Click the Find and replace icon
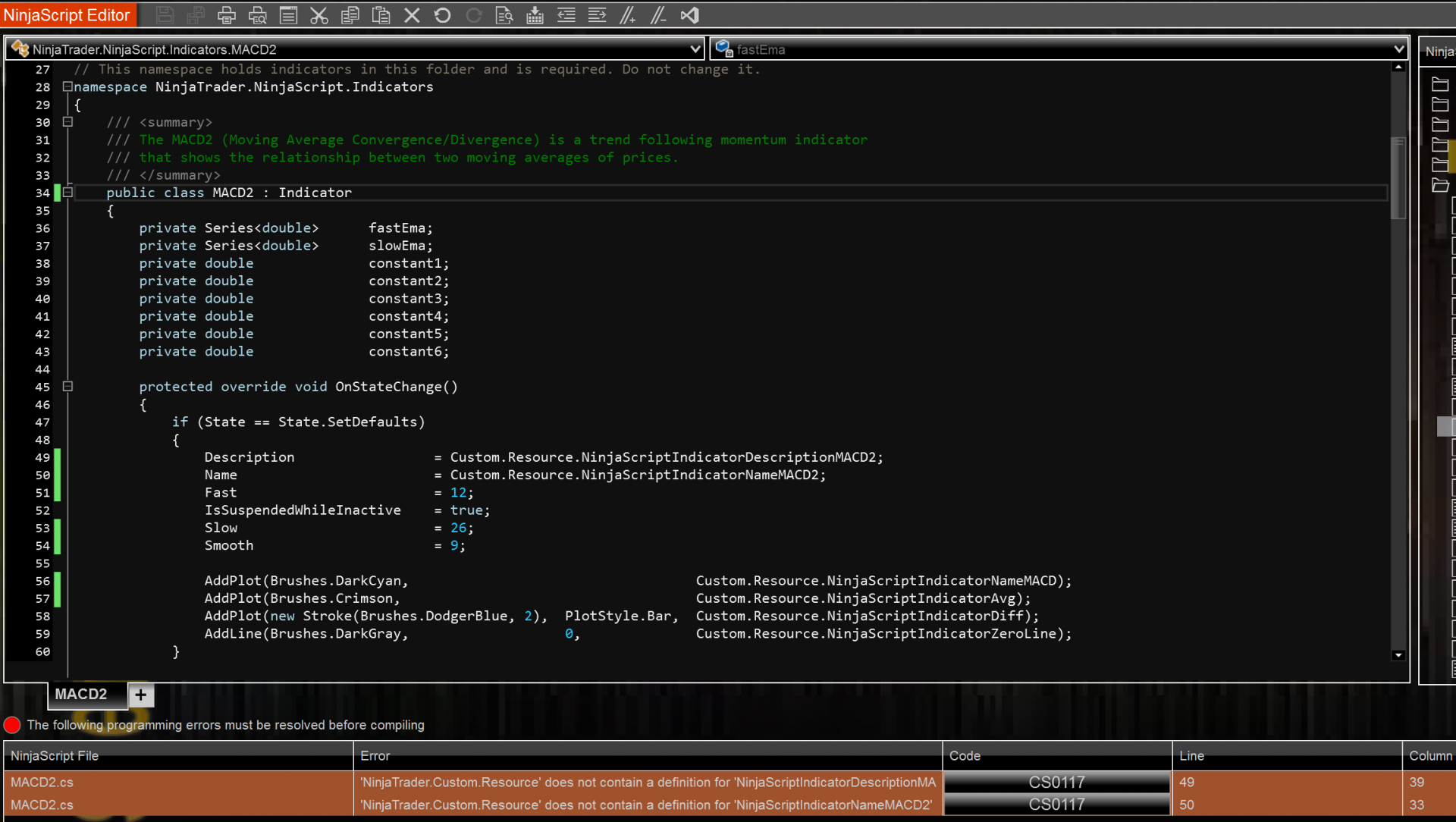Image resolution: width=1456 pixels, height=822 pixels. 504,15
